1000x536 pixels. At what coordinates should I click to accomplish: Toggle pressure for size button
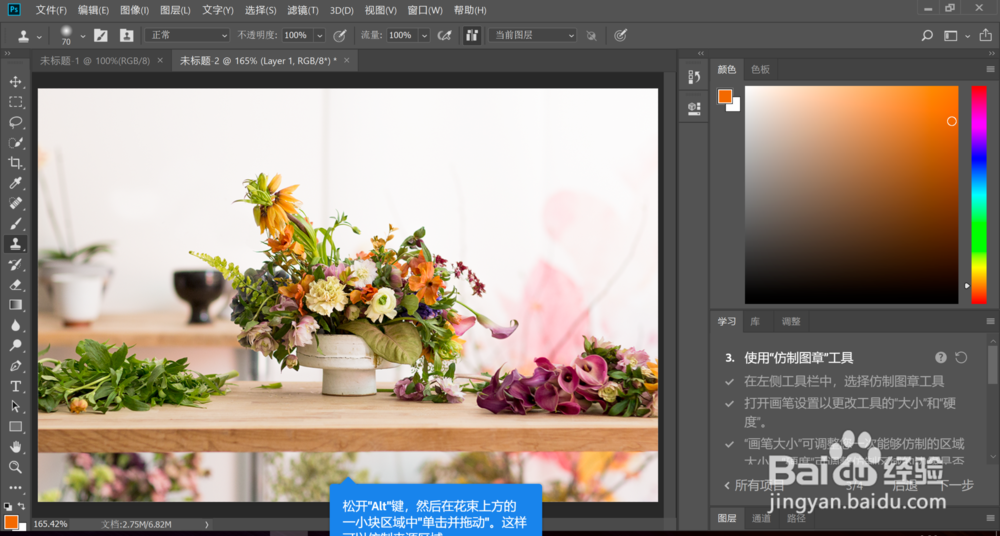pos(620,36)
